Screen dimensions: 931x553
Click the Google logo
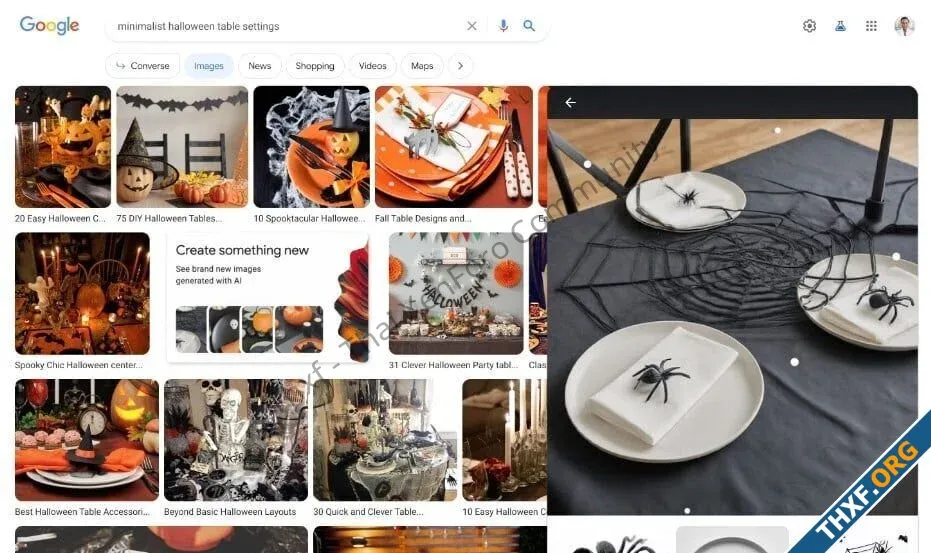49,26
